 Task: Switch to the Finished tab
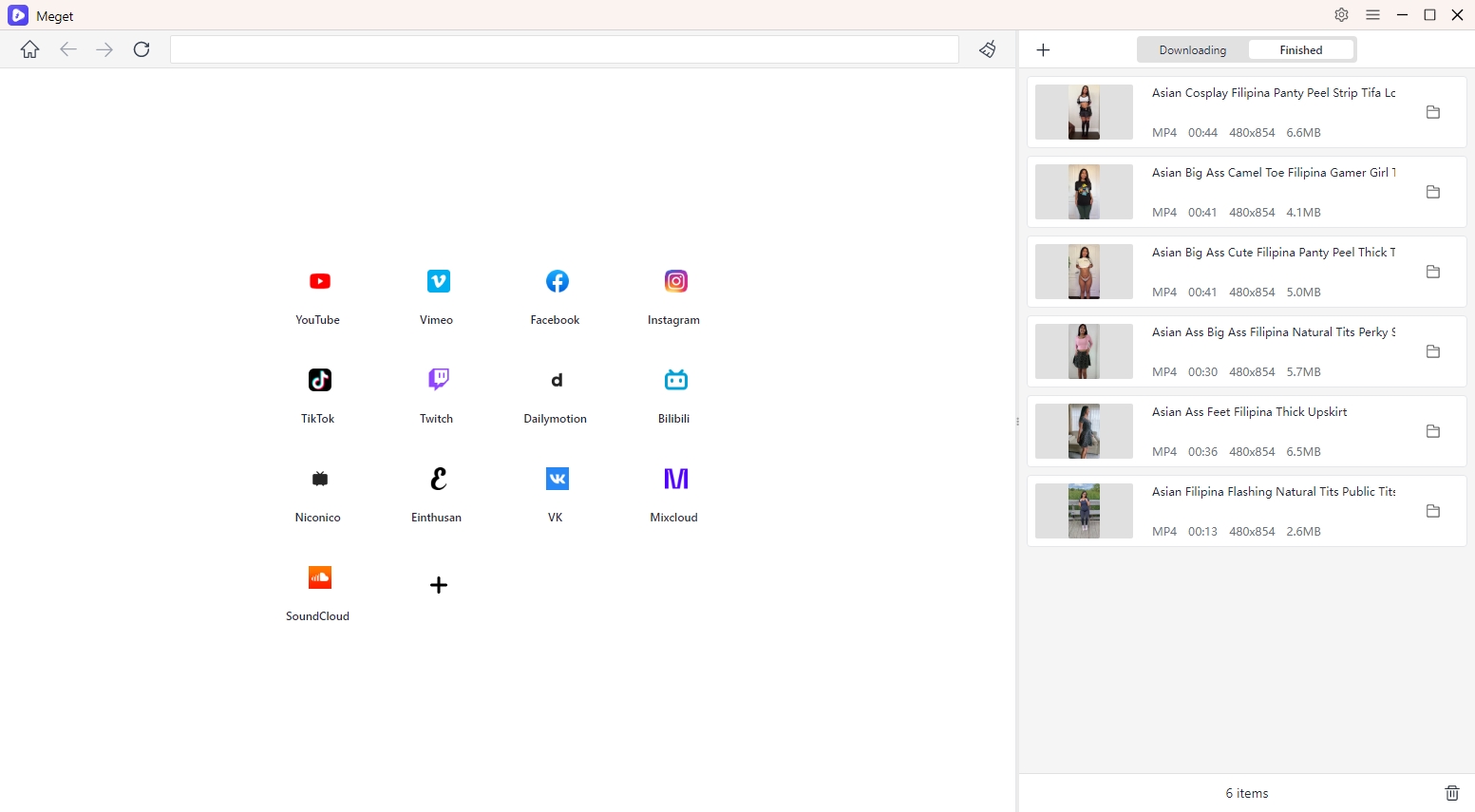[1301, 50]
